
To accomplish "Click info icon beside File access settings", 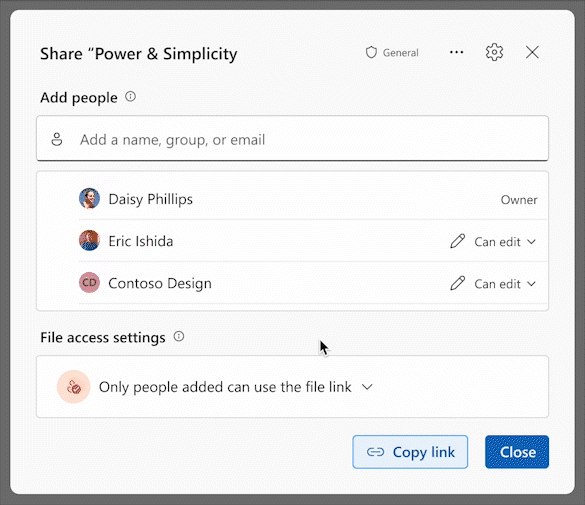I will (x=179, y=336).
